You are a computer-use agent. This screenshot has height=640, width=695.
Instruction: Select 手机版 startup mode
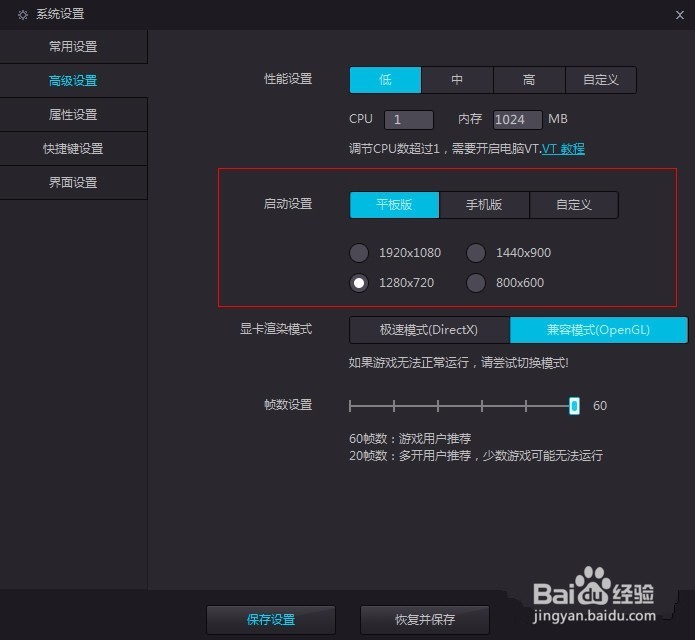click(484, 205)
